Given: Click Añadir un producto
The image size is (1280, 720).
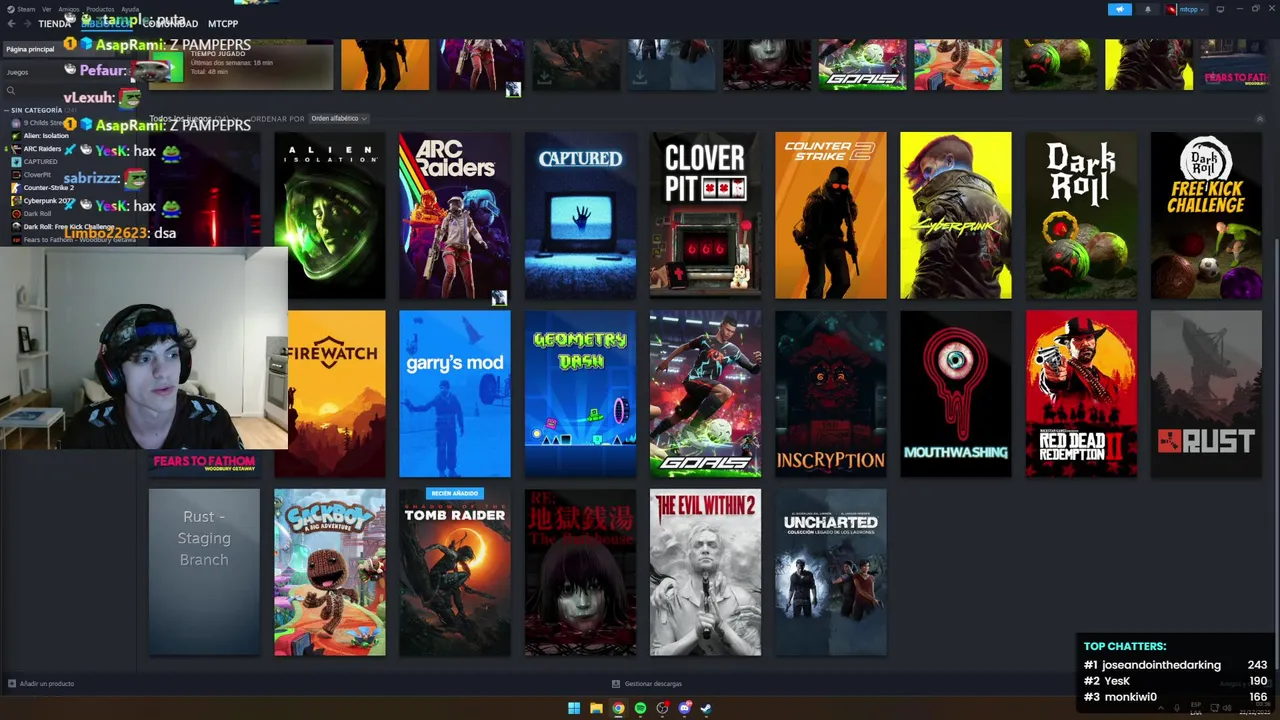Looking at the screenshot, I should tap(41, 684).
